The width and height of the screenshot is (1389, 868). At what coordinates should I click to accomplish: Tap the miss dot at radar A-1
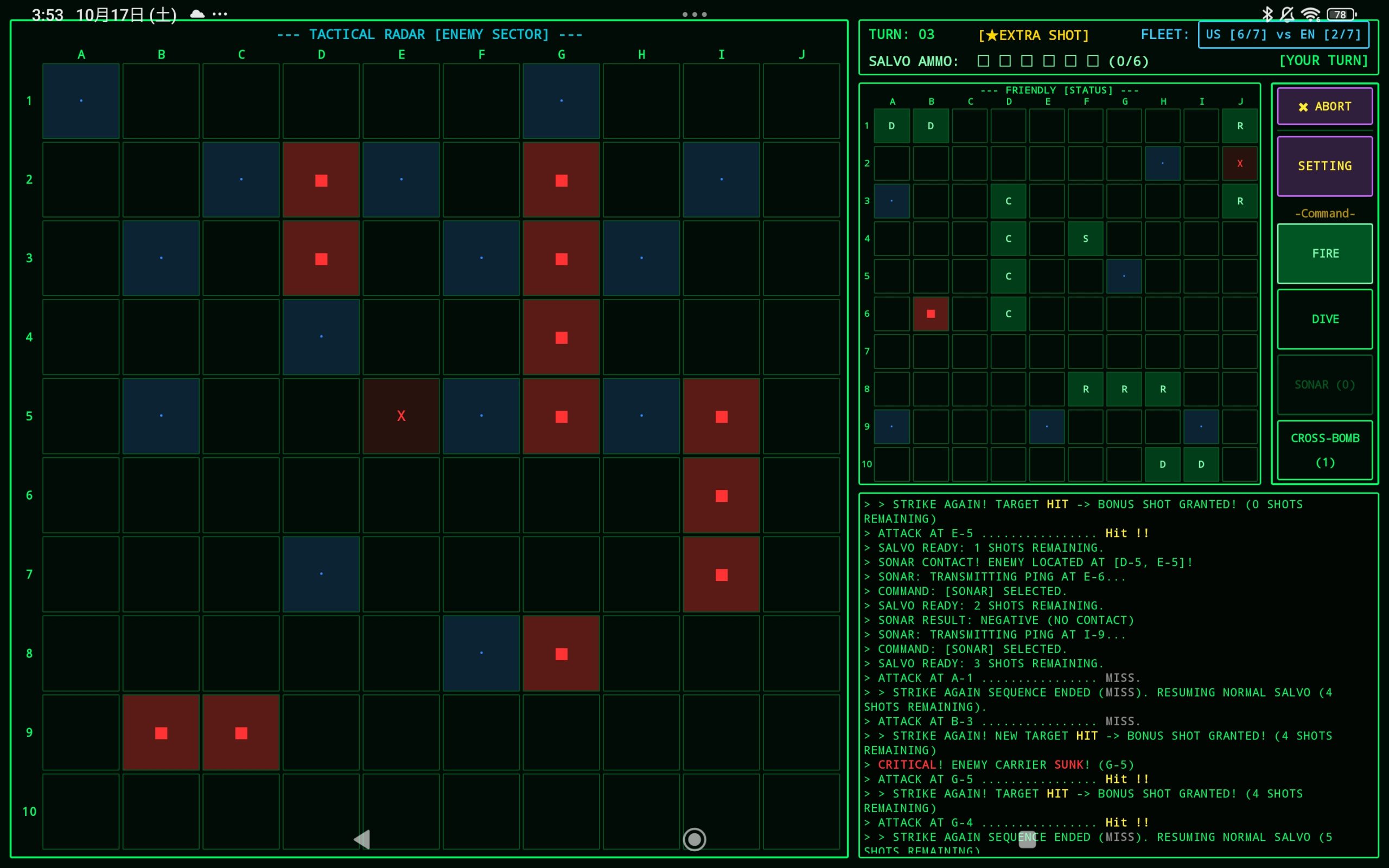click(81, 101)
